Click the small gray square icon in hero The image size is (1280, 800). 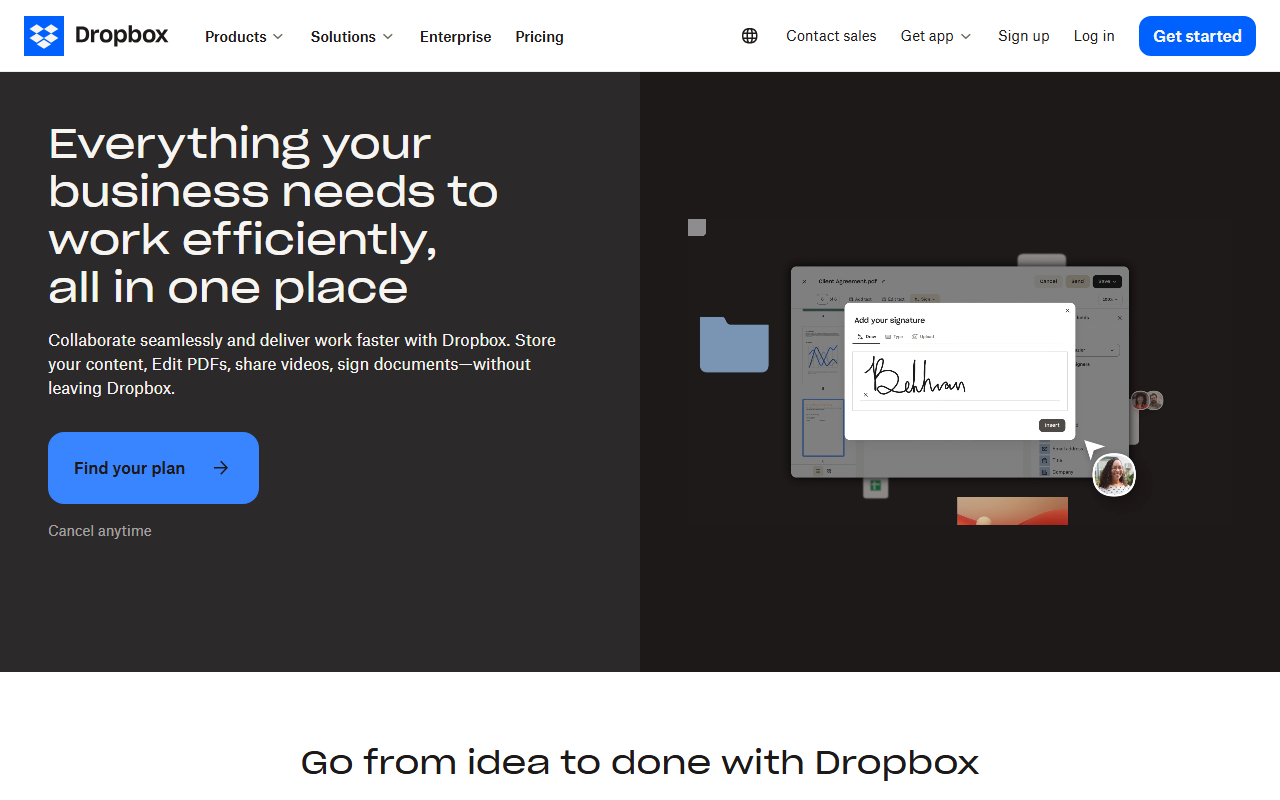point(697,228)
